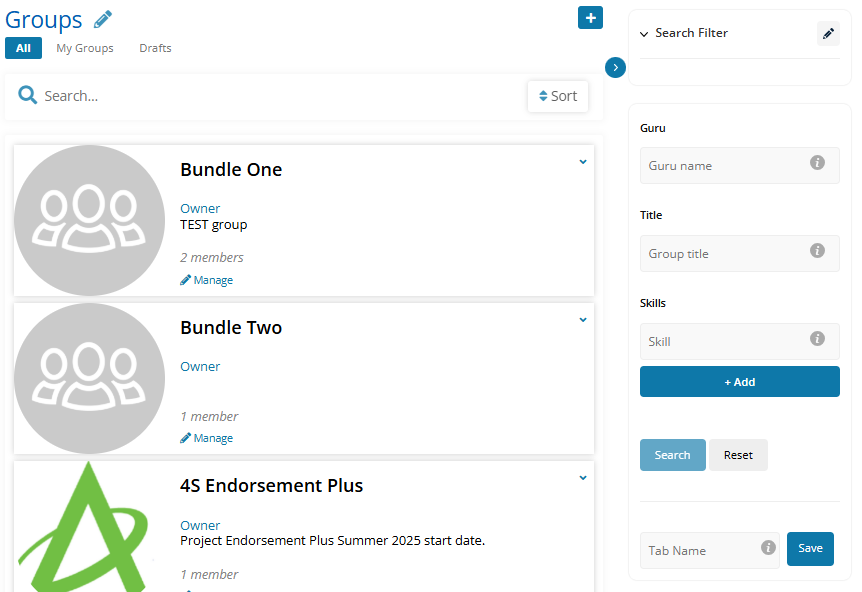Click the Skill field info icon
Screen dimensions: 862x592
[x=817, y=339]
